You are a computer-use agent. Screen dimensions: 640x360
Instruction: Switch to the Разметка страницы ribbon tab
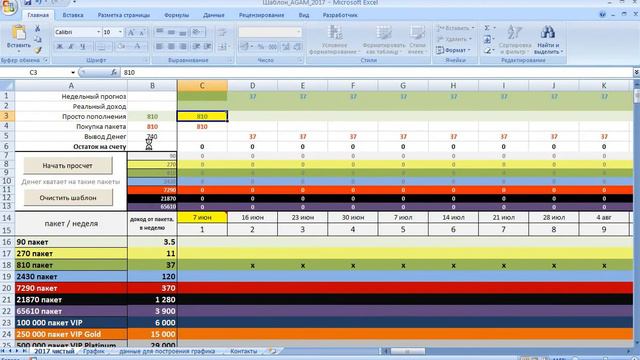124,15
